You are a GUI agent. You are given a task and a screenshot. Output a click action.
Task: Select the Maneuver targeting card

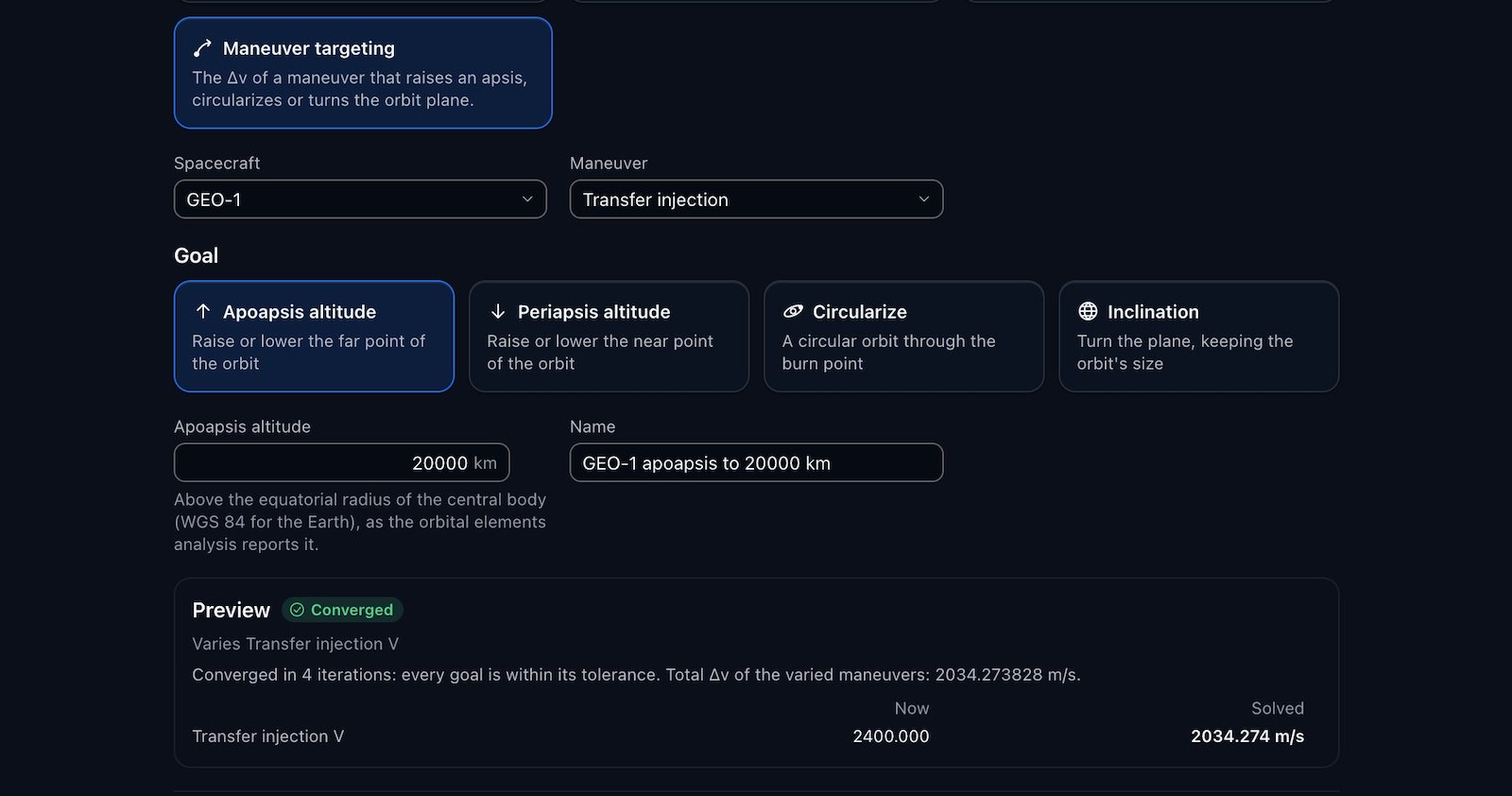coord(363,73)
